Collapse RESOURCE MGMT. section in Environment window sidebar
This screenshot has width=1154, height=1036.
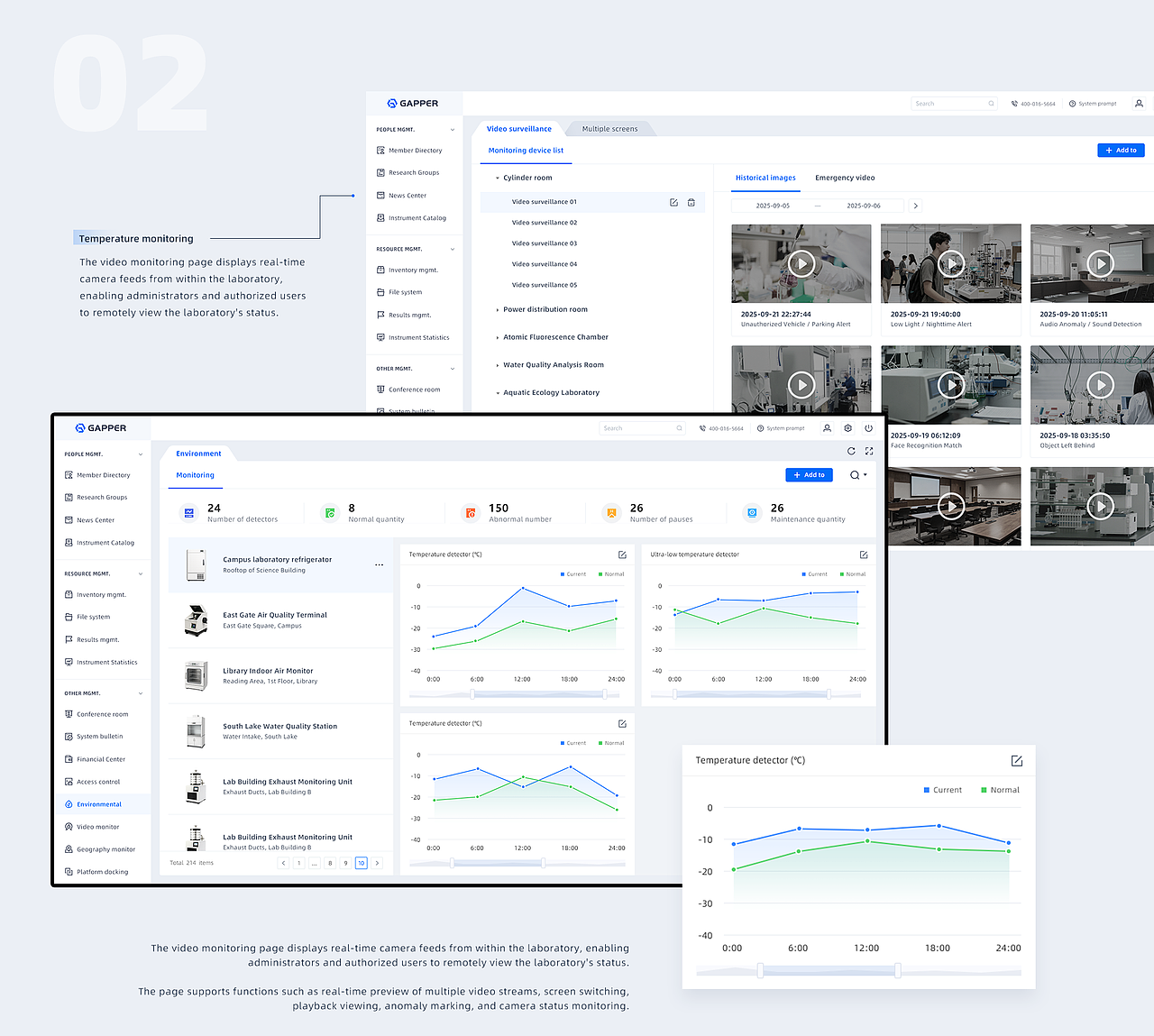click(x=141, y=574)
